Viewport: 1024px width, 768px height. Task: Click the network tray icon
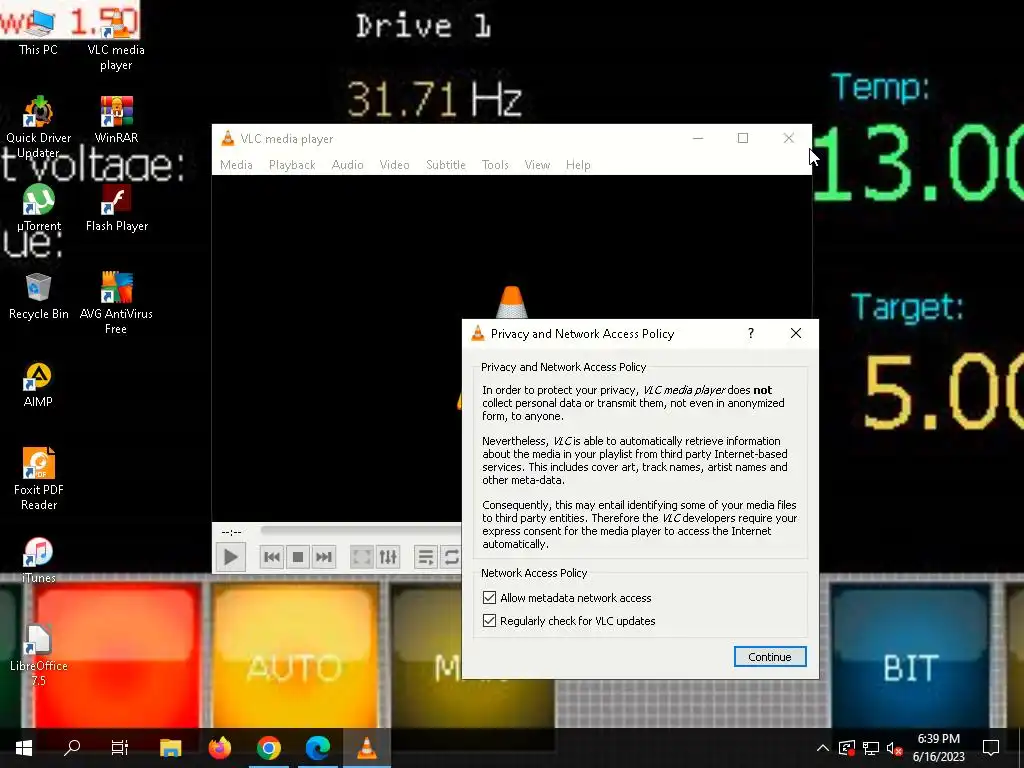tap(871, 748)
